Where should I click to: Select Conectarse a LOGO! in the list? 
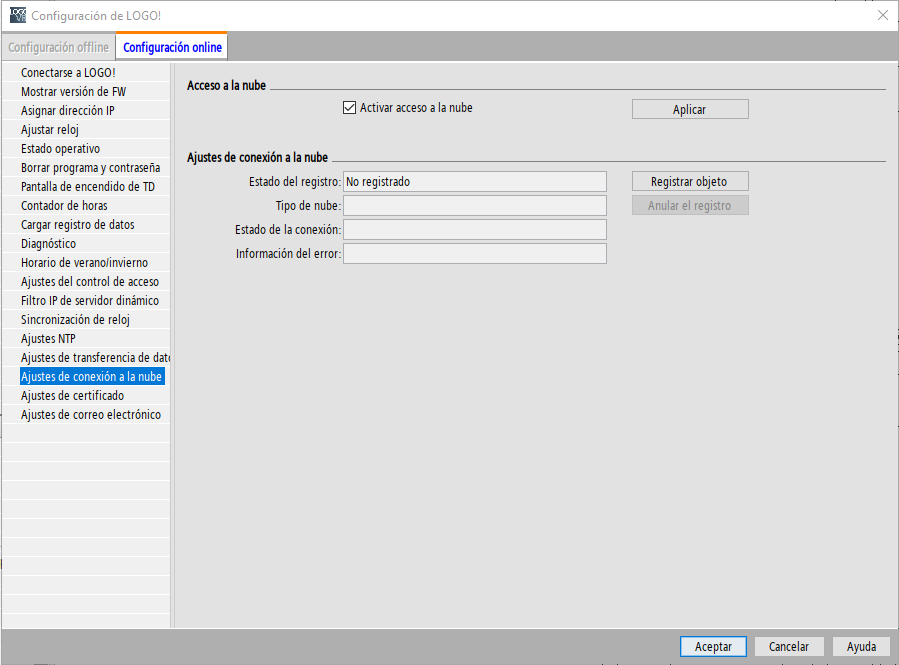(x=68, y=73)
